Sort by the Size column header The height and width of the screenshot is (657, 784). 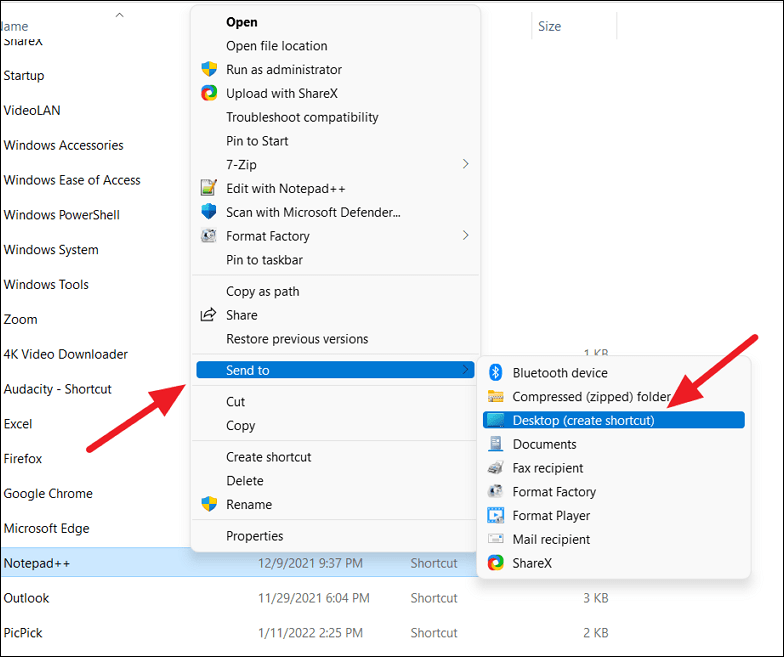pos(550,27)
